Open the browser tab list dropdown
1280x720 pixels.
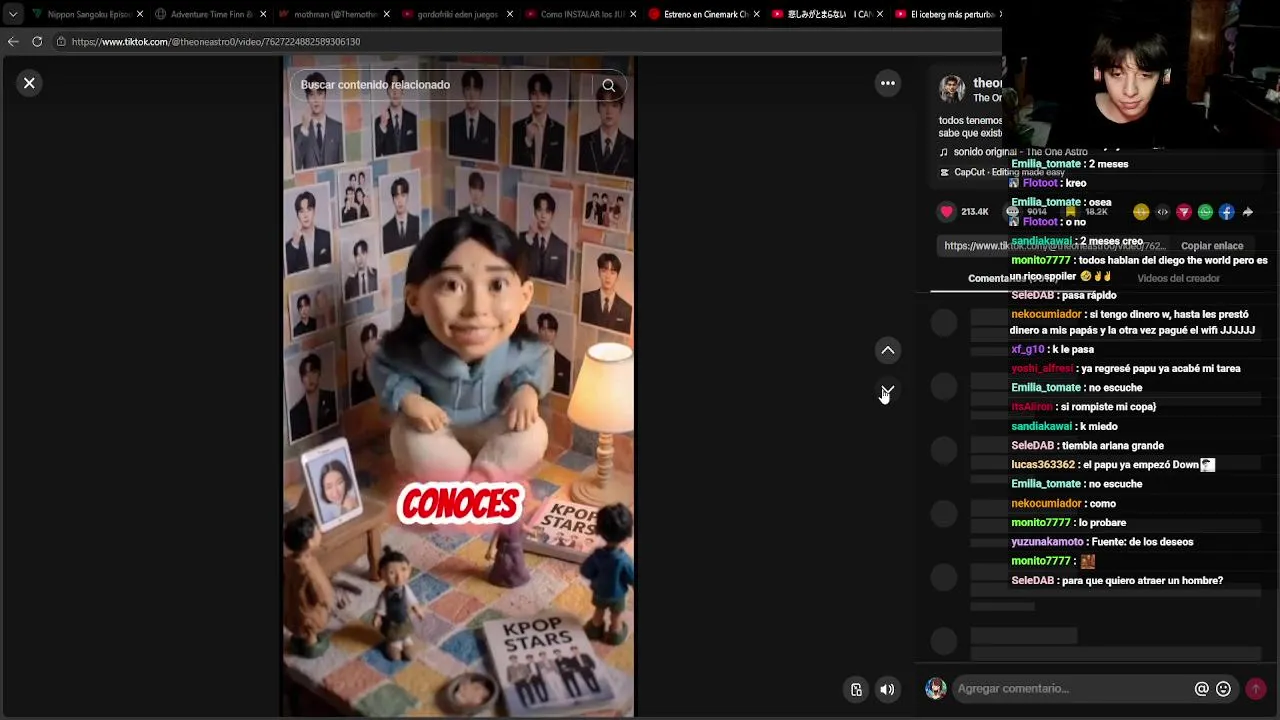point(13,14)
